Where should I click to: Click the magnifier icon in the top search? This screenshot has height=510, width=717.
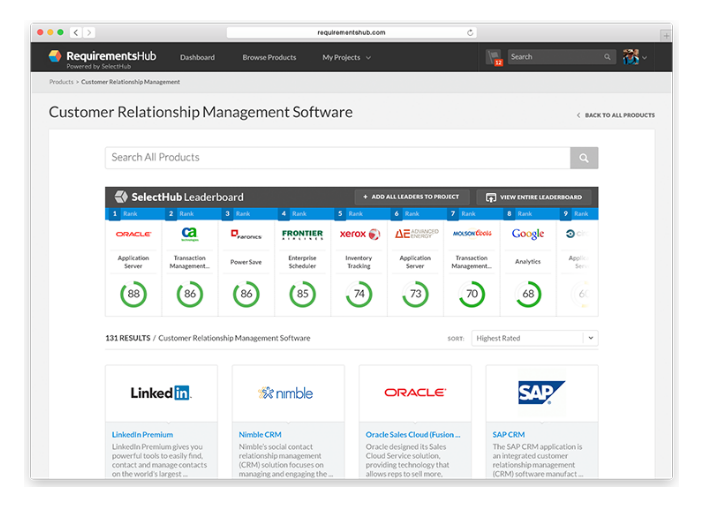click(607, 57)
